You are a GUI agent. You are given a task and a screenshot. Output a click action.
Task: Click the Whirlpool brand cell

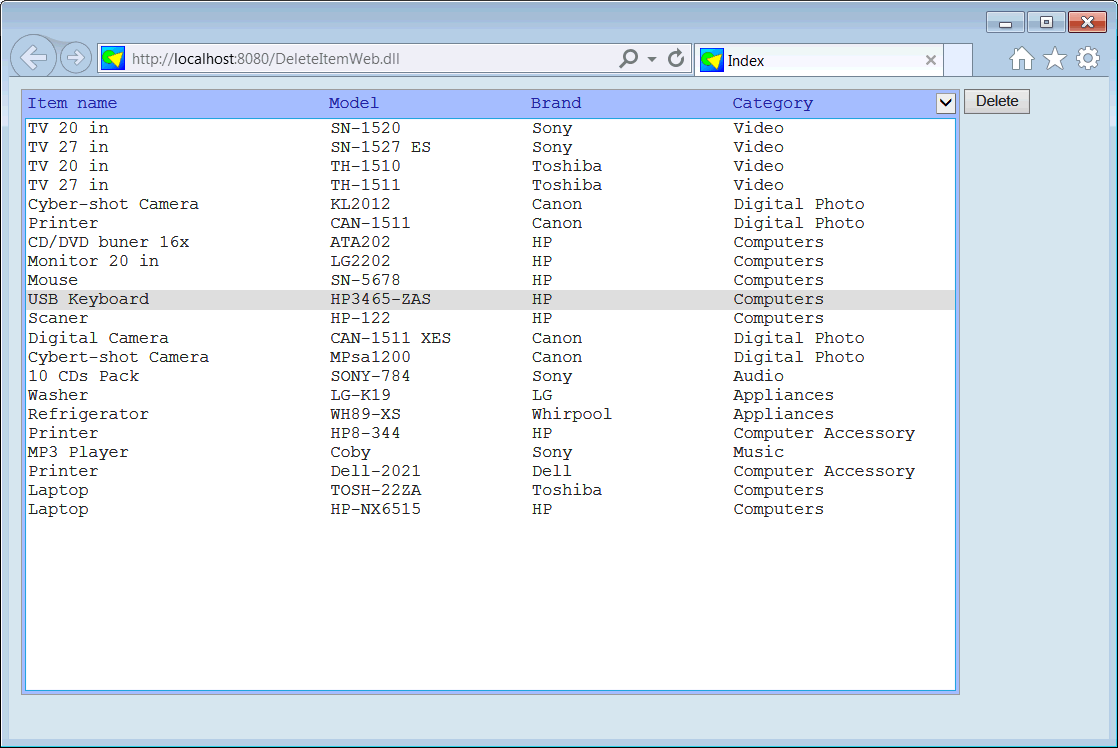[x=572, y=414]
